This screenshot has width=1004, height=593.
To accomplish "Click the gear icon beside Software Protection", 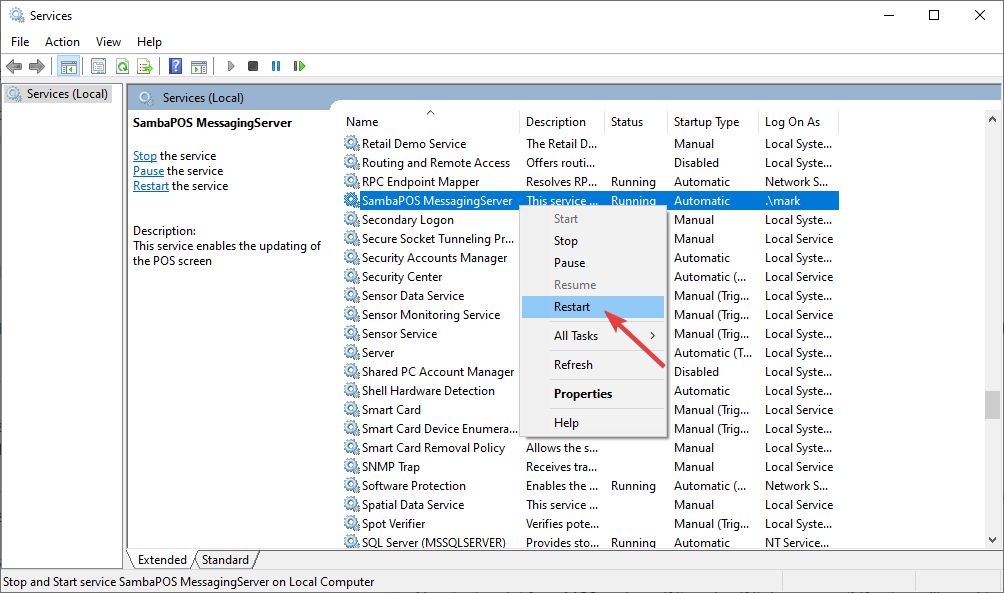I will point(352,485).
